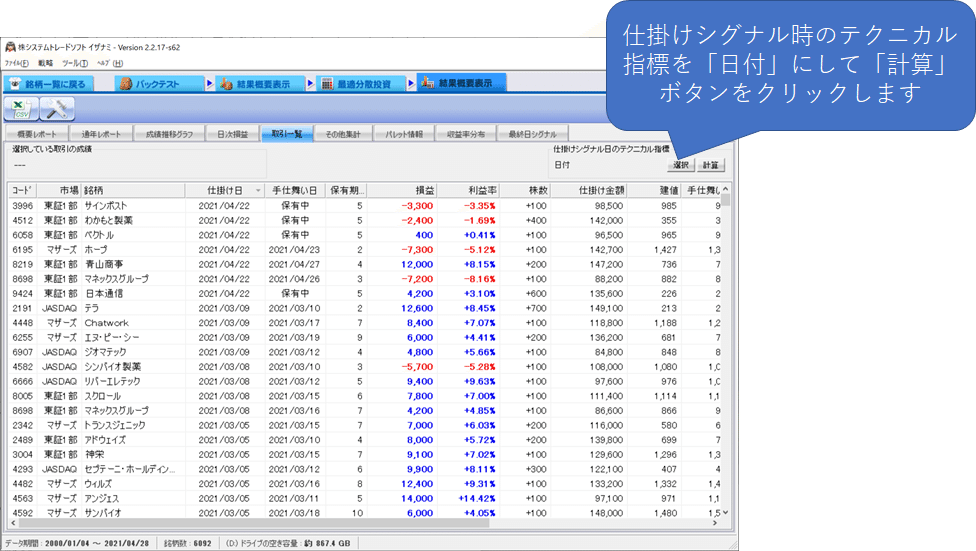
Task: Click the horizontal scrollbar left arrow
Action: coord(14,523)
